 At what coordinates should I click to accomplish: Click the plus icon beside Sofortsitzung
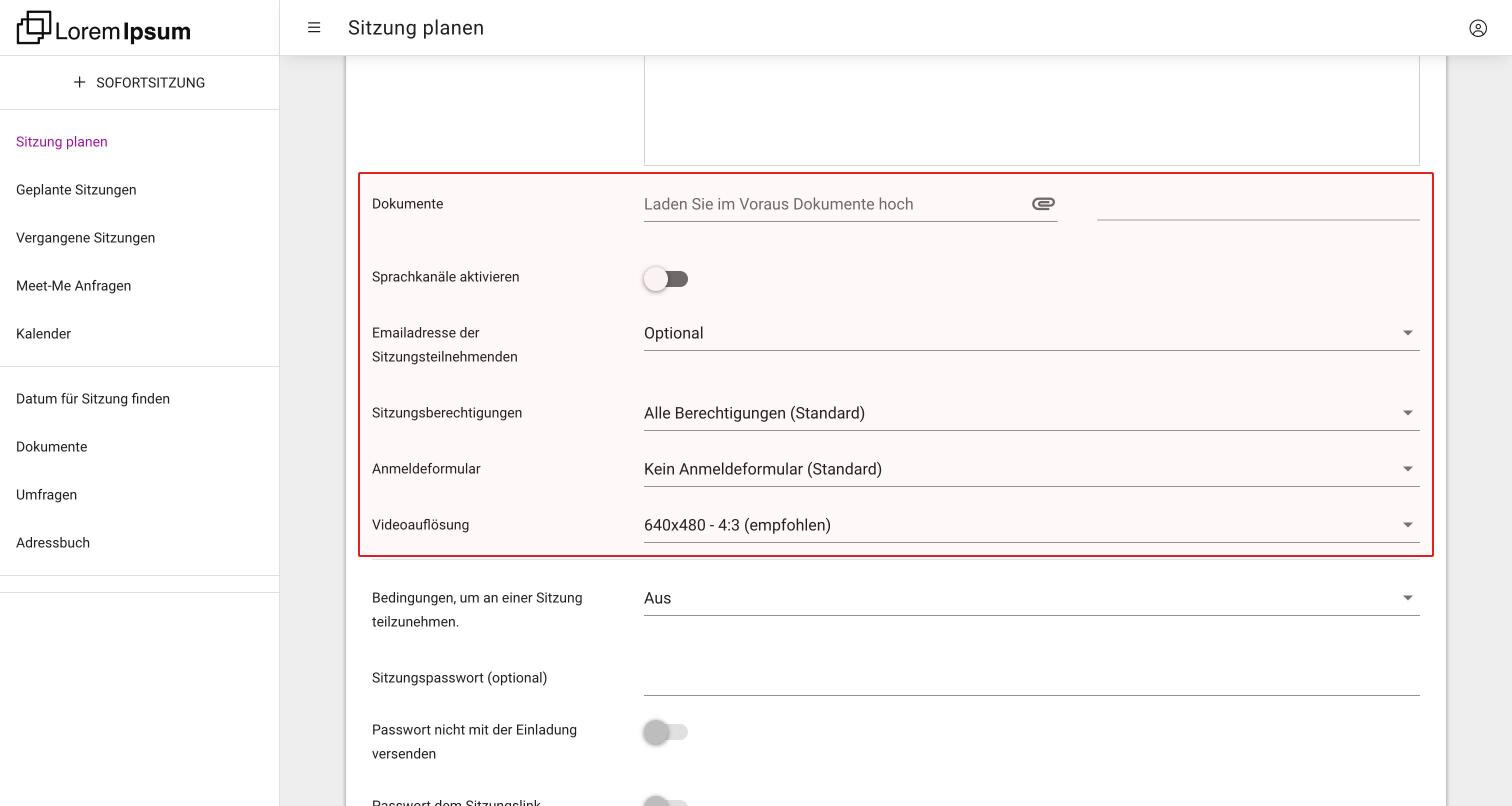tap(79, 82)
